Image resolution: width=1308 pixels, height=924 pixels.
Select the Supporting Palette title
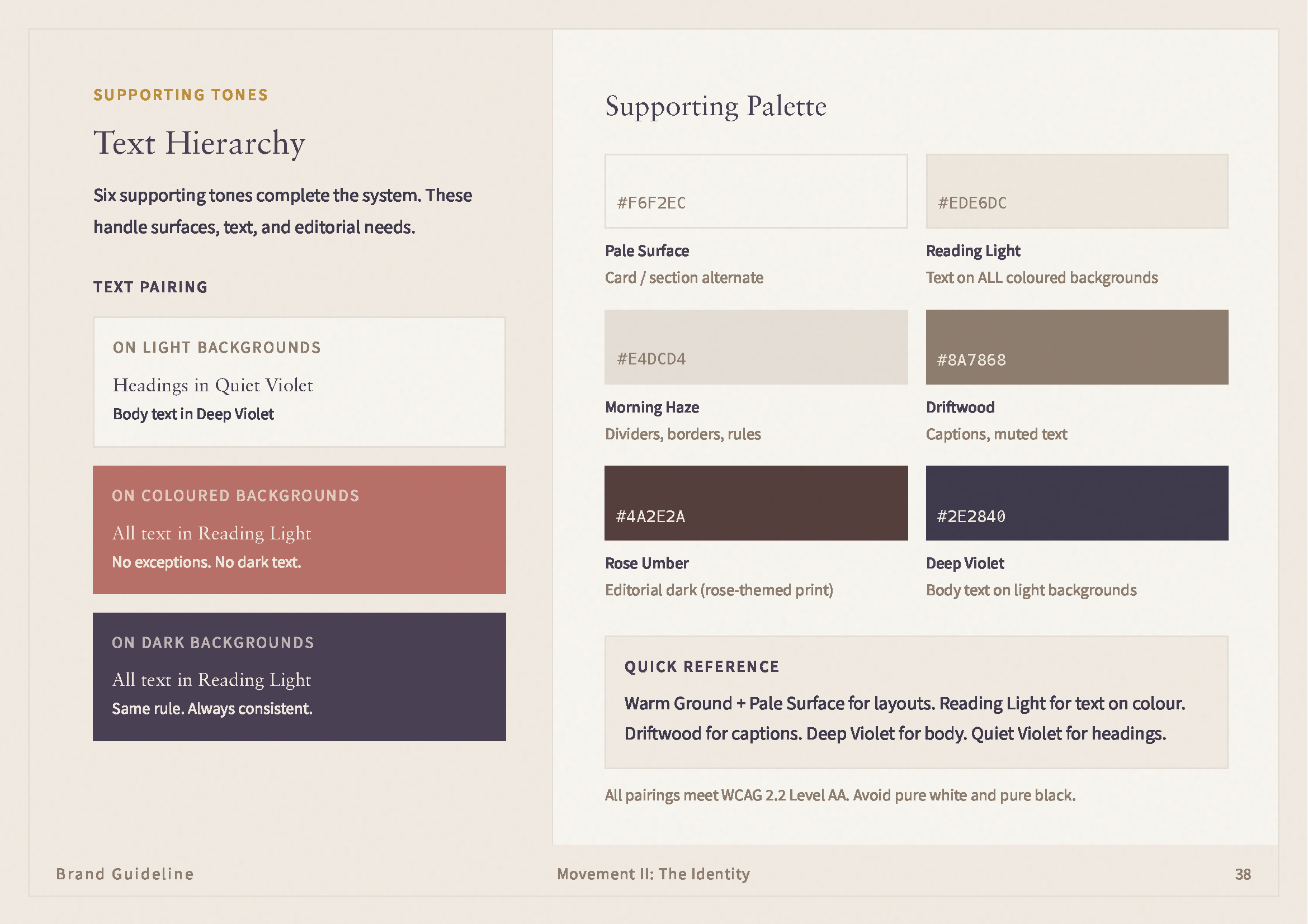coord(716,106)
